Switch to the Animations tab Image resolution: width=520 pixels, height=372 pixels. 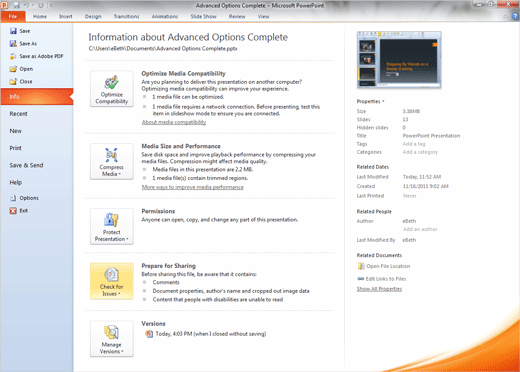[x=165, y=16]
